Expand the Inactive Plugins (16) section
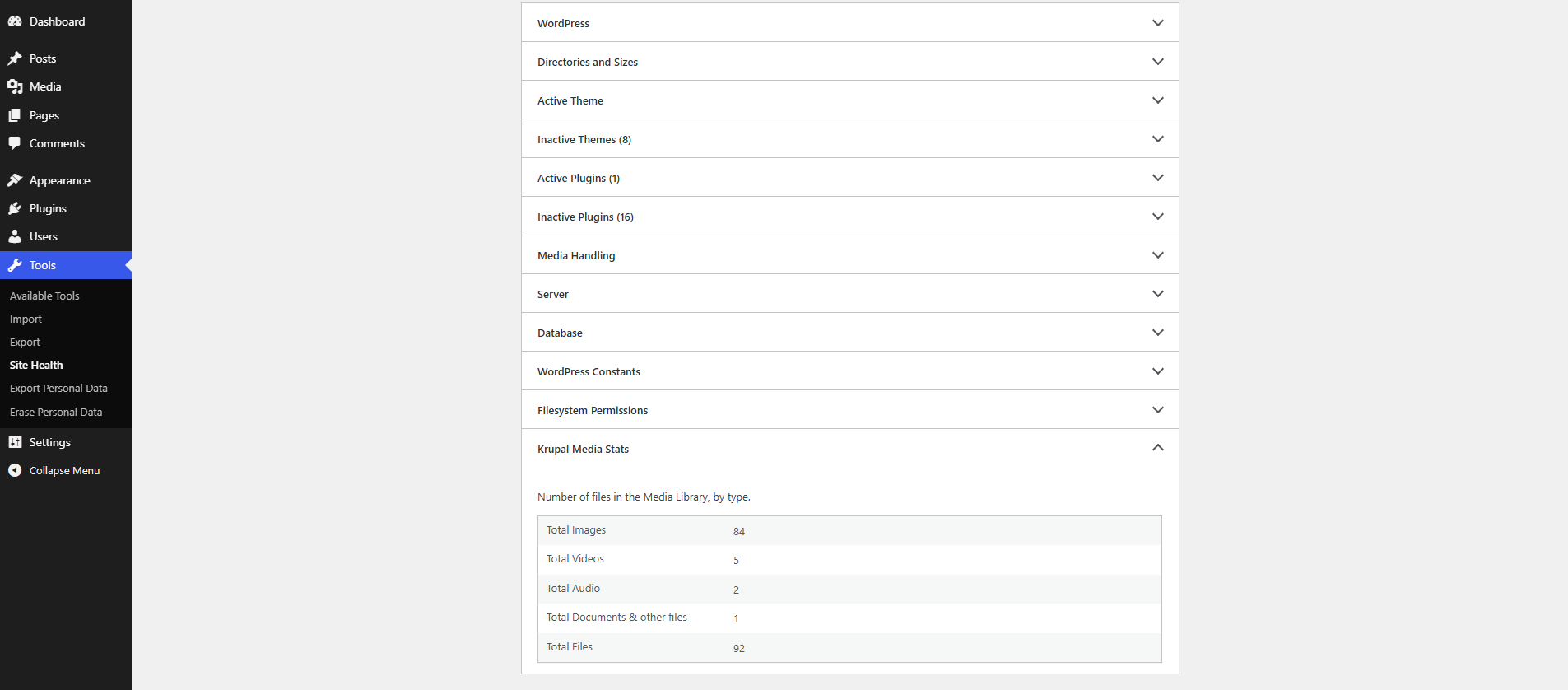 (x=850, y=217)
